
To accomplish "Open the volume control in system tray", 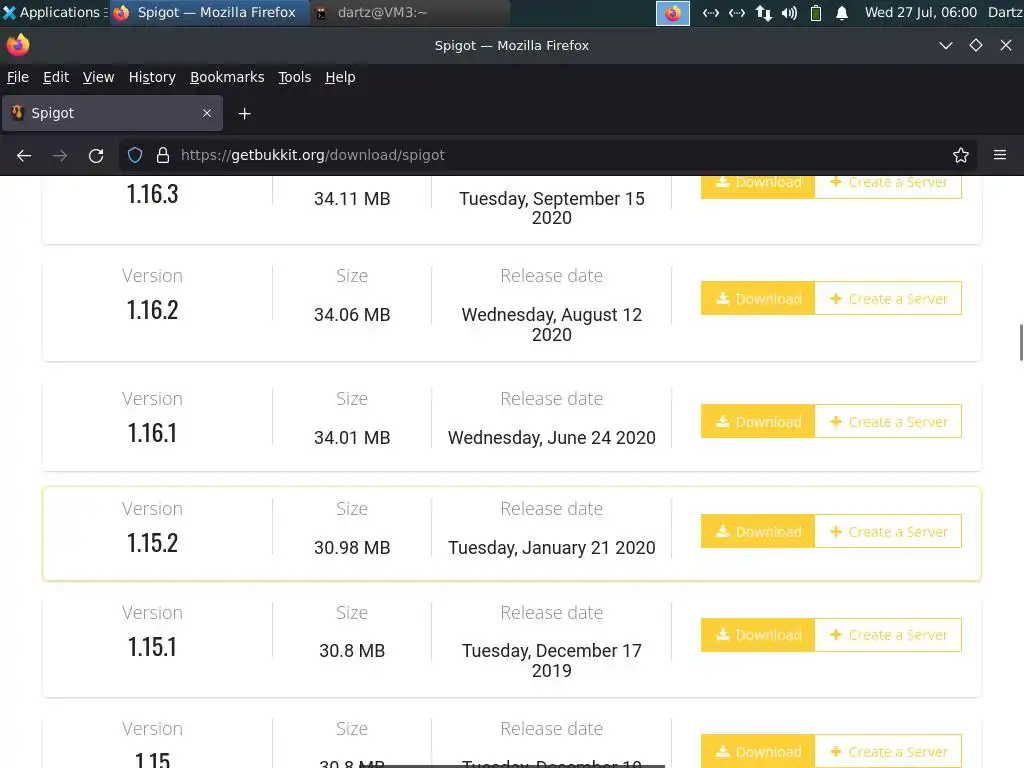I will (790, 13).
